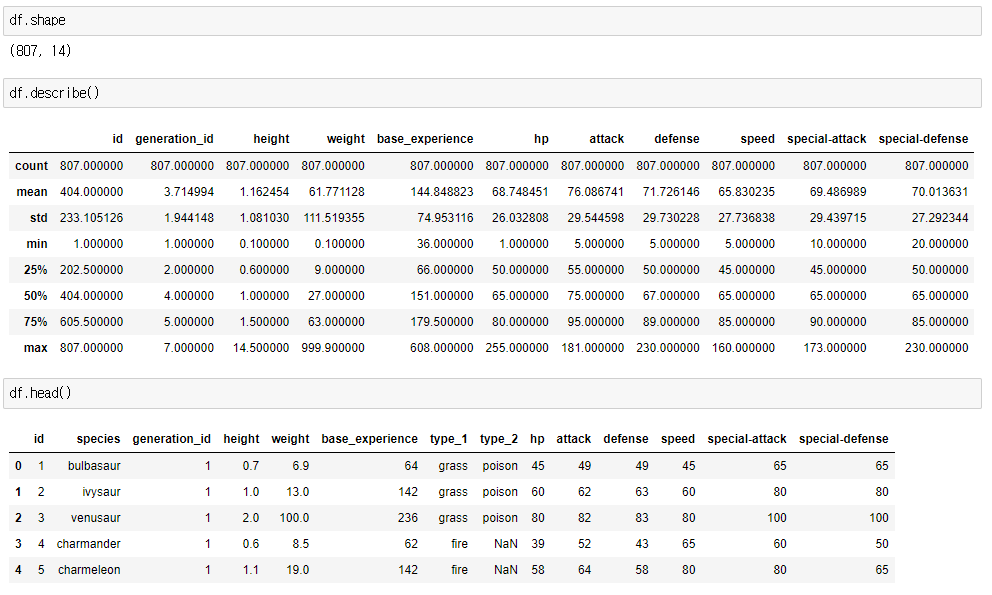Screen dimensions: 992x595
Task: Click the mean speed value 65.830235
Action: (747, 192)
